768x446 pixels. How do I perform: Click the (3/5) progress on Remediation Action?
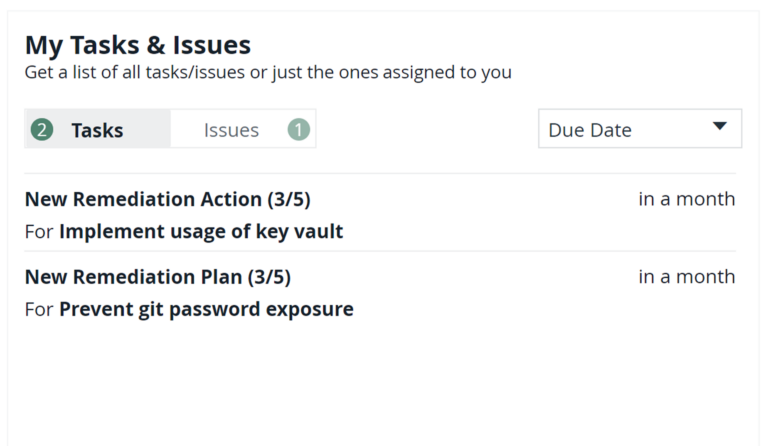coord(289,199)
